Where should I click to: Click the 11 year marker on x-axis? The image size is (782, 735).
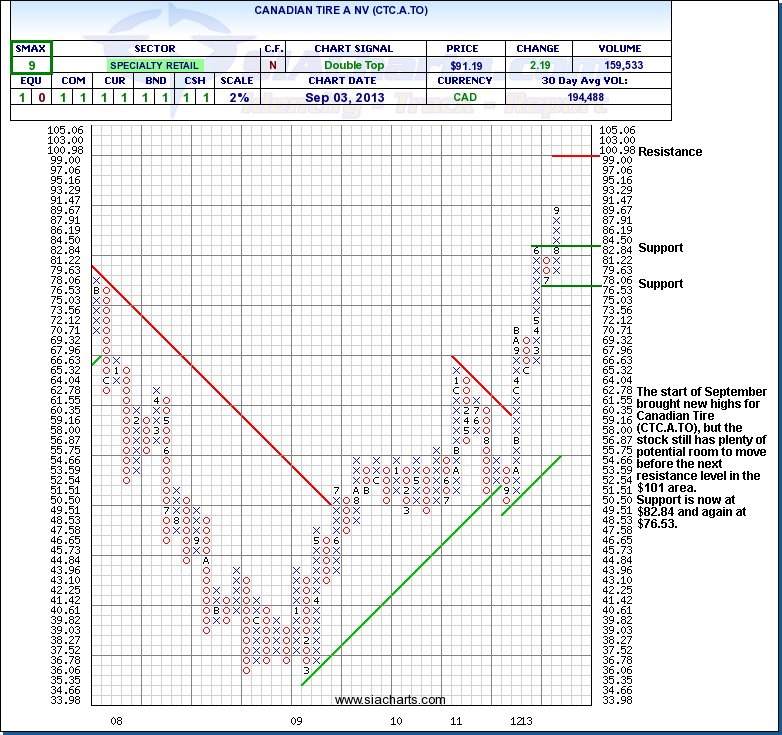click(x=455, y=720)
